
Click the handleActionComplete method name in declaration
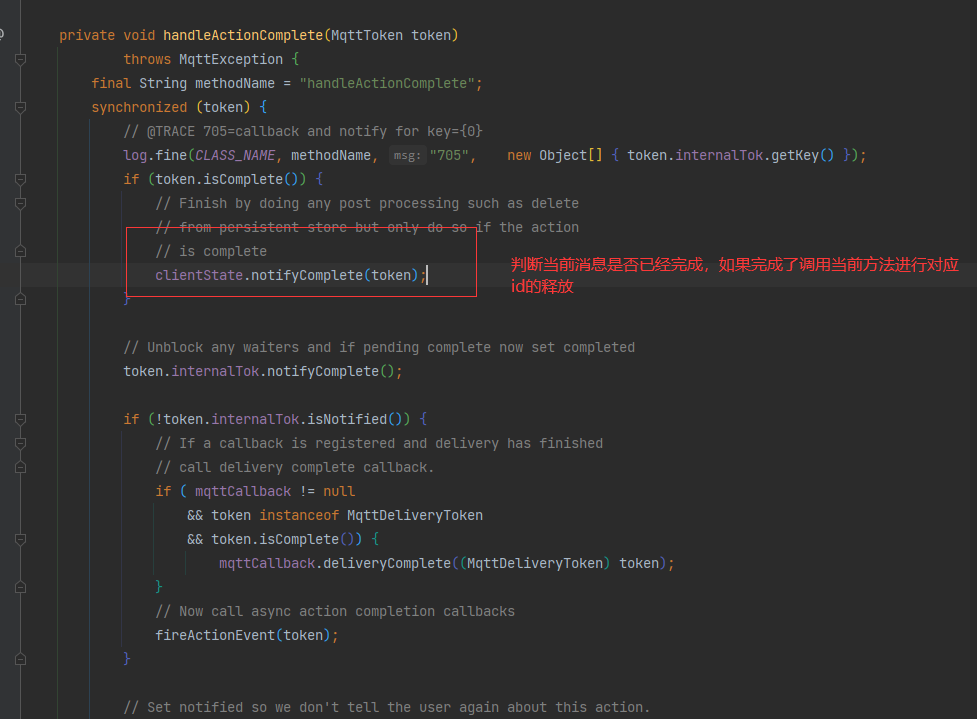coord(243,36)
